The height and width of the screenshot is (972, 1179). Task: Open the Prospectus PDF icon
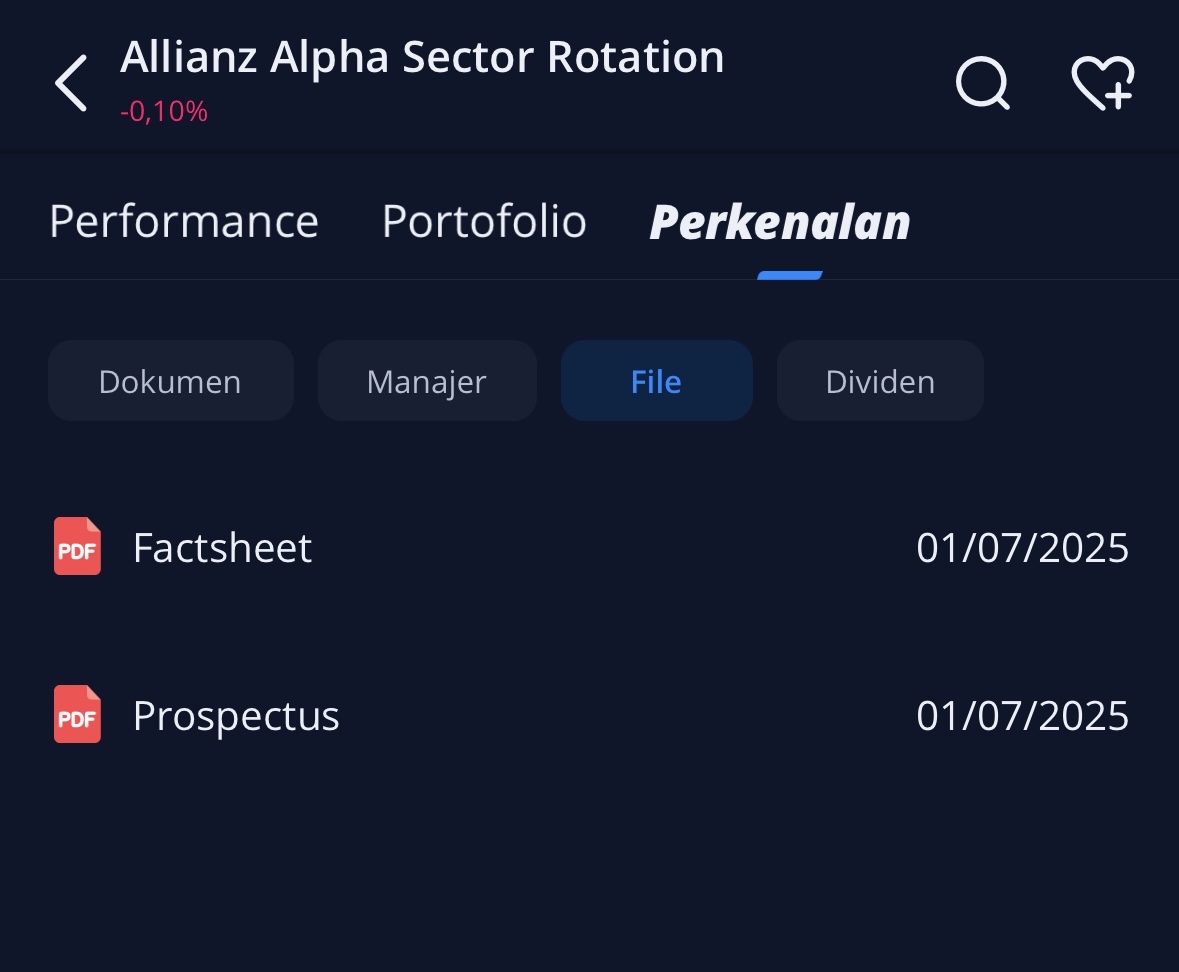[77, 714]
